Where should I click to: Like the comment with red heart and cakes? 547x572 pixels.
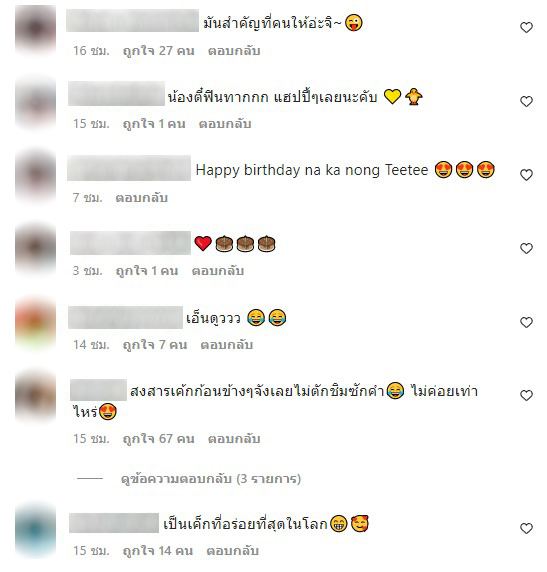(526, 248)
